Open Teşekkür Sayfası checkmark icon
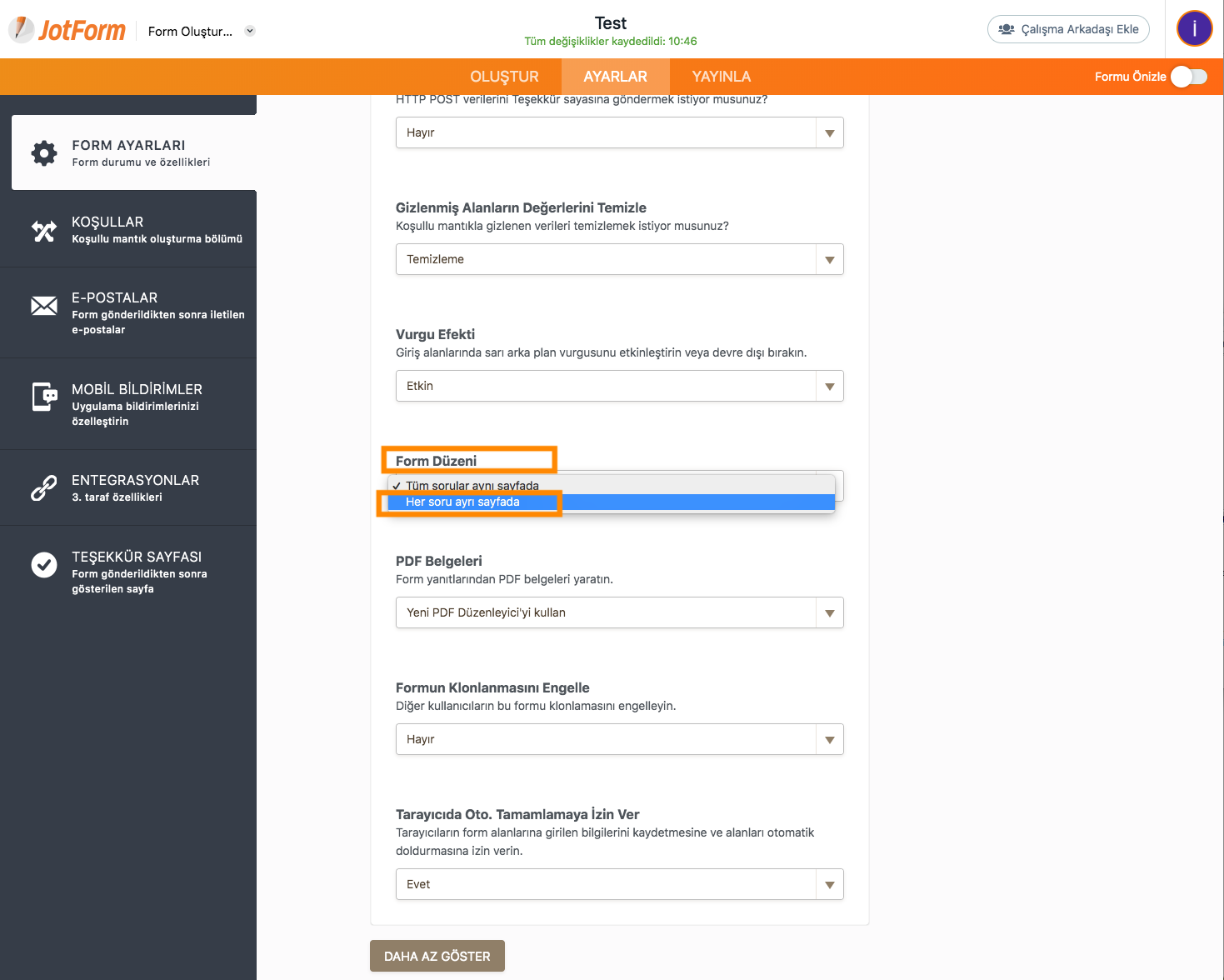 tap(44, 564)
